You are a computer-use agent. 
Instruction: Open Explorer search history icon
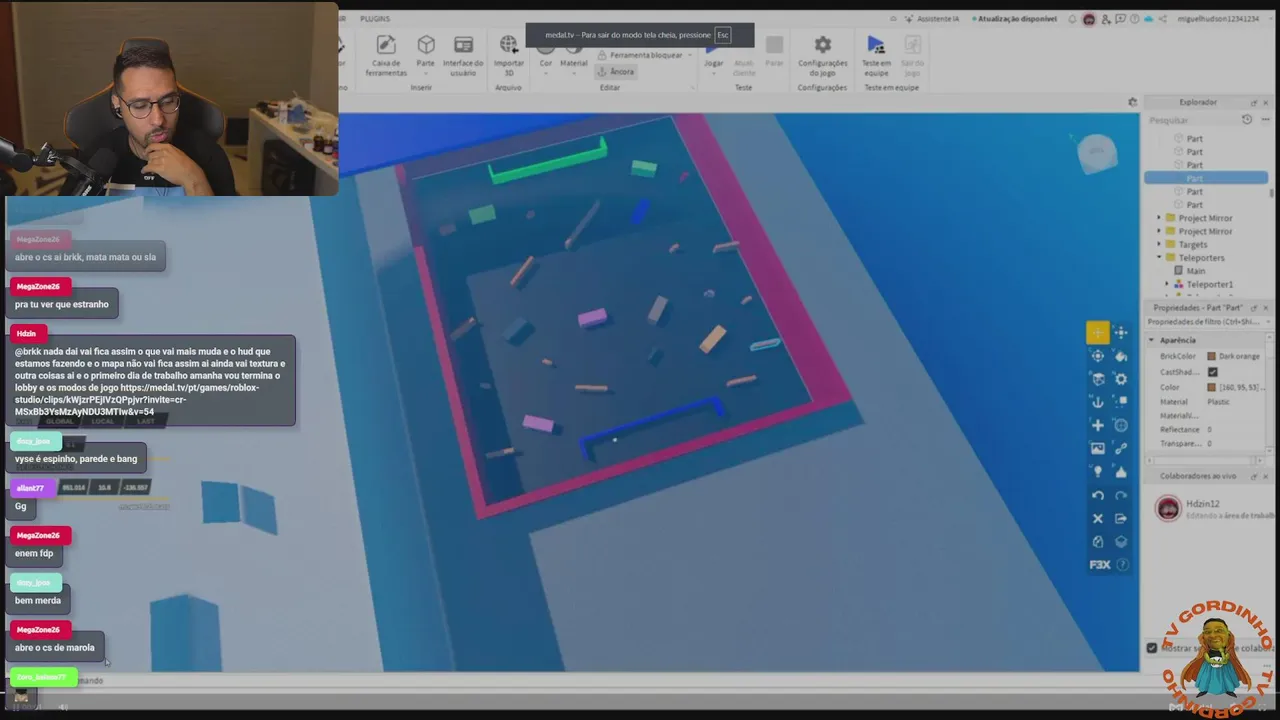tap(1246, 120)
